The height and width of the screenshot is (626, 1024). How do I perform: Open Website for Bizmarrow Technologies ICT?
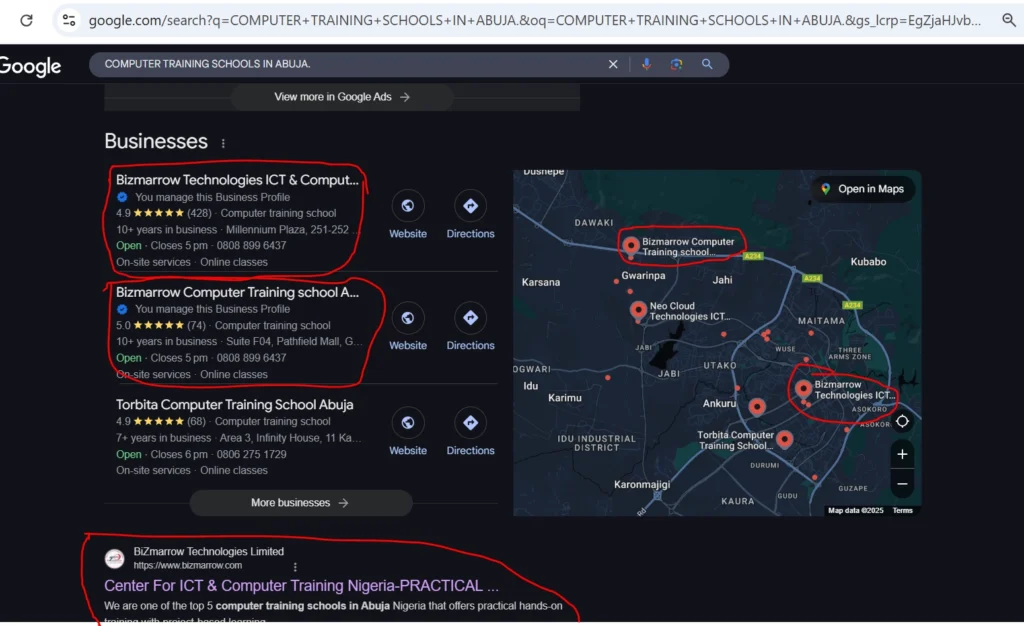(x=408, y=215)
